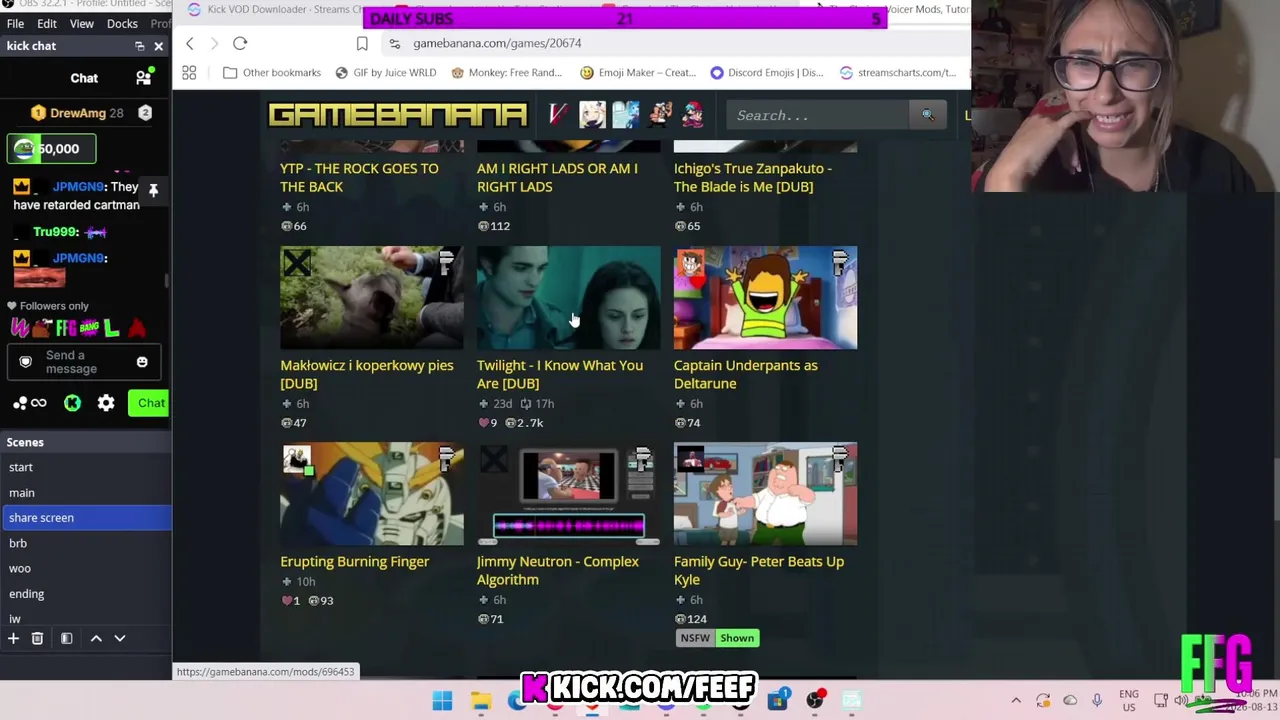Open Captain Underpants as Deltarune thumbnail
Image resolution: width=1280 pixels, height=720 pixels.
[765, 298]
